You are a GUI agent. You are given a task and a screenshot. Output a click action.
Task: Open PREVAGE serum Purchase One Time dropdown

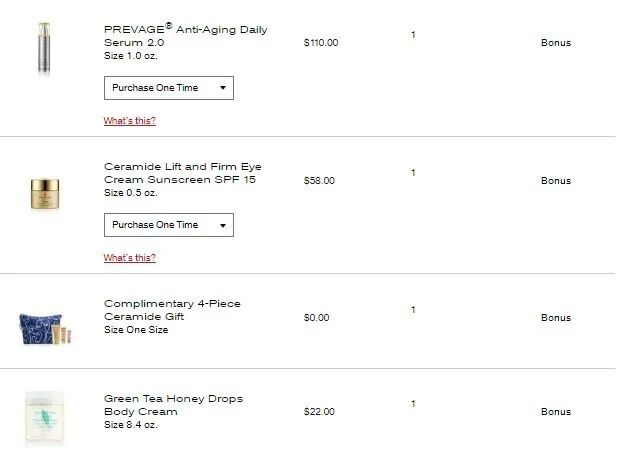160,88
